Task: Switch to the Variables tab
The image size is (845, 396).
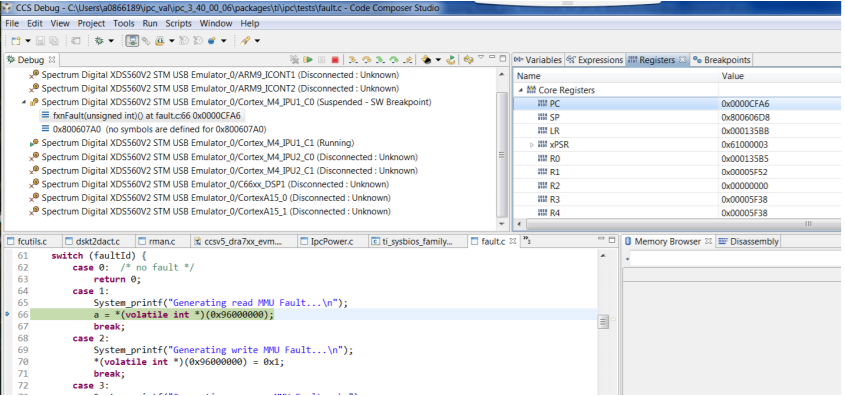Action: tap(538, 60)
